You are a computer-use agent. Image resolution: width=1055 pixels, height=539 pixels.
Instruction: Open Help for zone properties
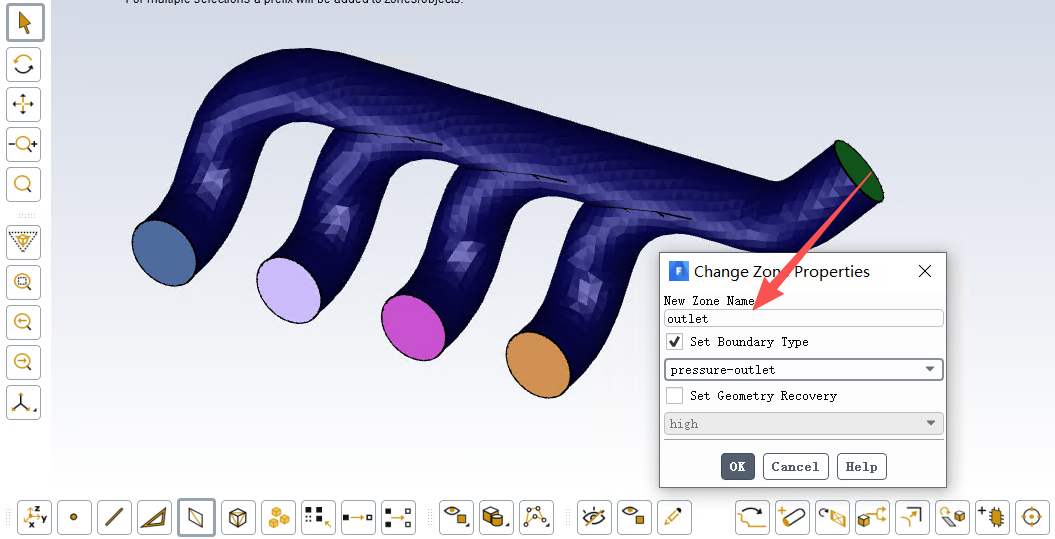pyautogui.click(x=862, y=466)
